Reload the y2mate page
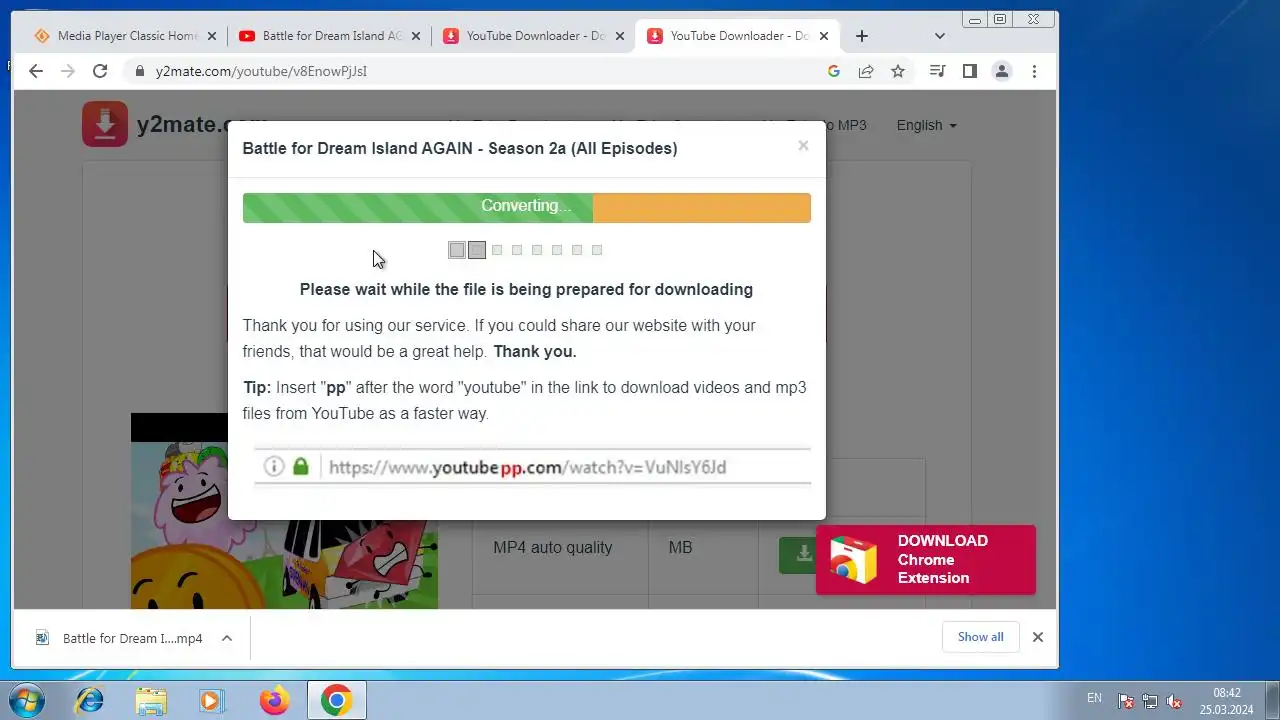The width and height of the screenshot is (1280, 720). tap(100, 71)
